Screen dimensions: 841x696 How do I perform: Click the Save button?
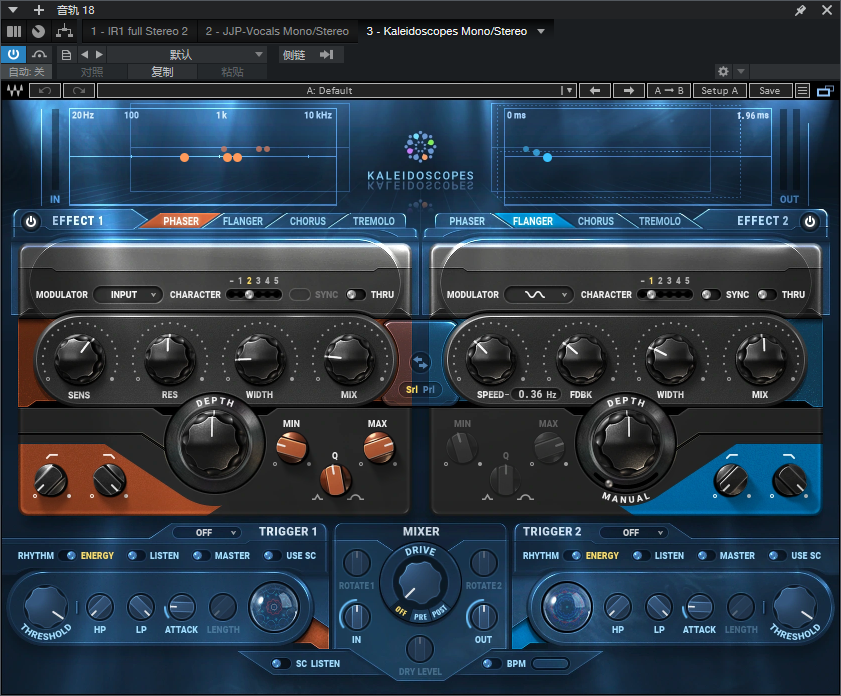[769, 91]
